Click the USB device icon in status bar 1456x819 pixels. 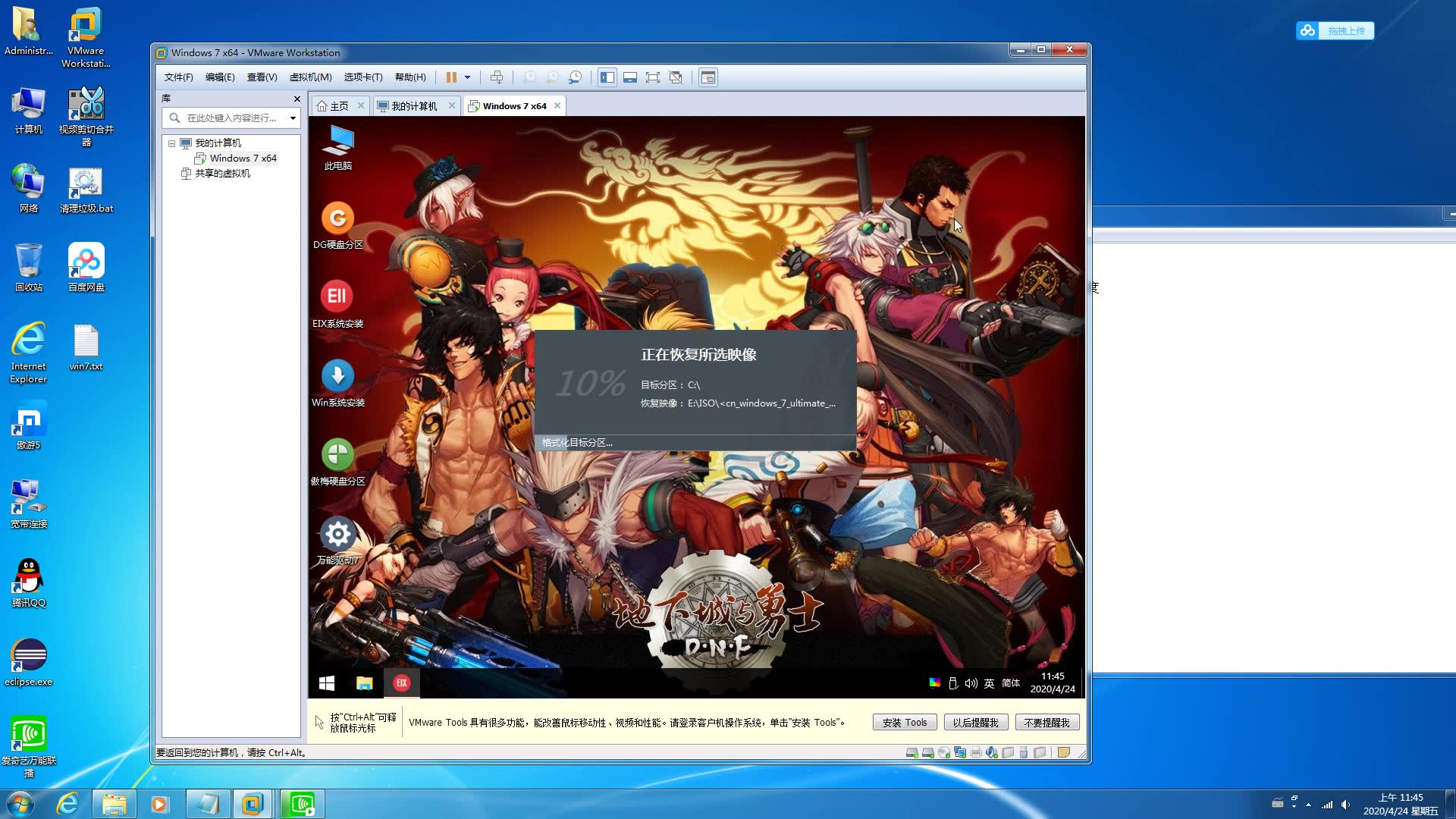pos(1025,753)
